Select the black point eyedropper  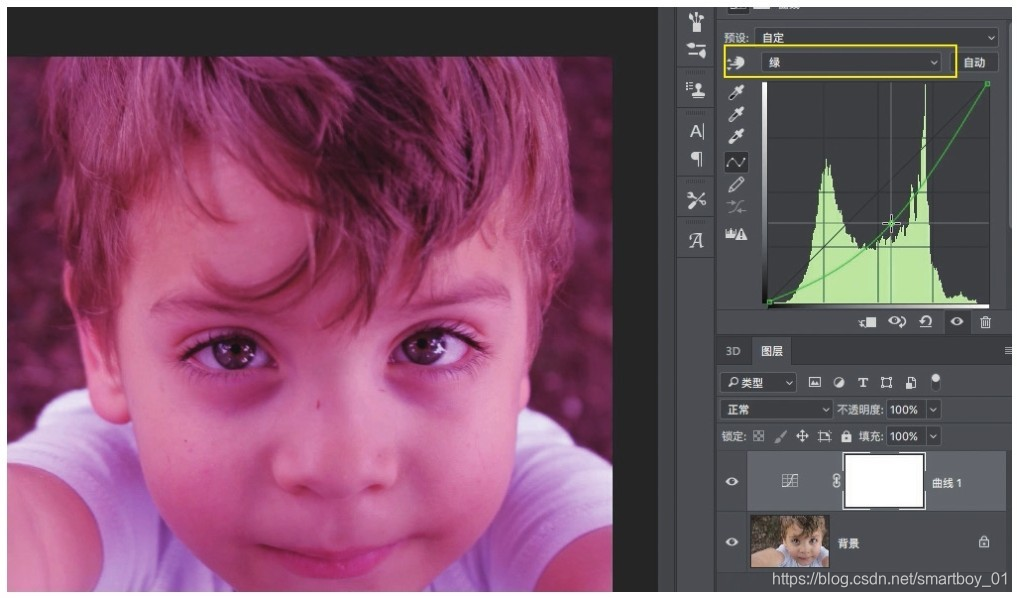(736, 92)
